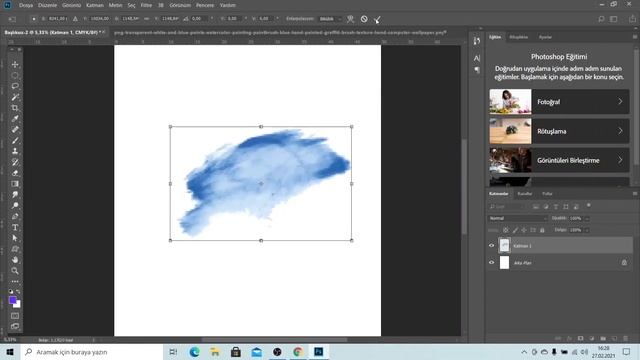Select the Brush tool
This screenshot has height=360, width=640.
point(15,140)
